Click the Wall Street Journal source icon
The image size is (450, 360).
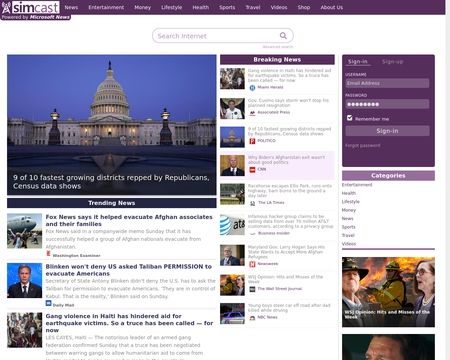coord(252,289)
